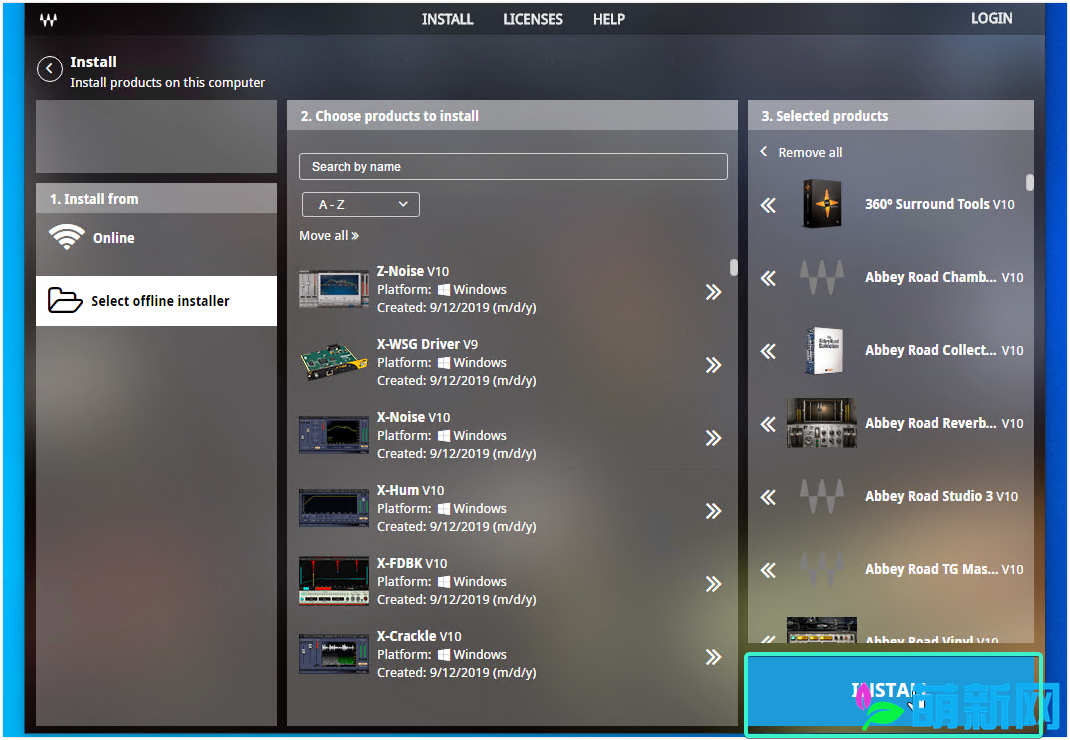Click the Z-Noise Created date text
The height and width of the screenshot is (740, 1070).
457,308
